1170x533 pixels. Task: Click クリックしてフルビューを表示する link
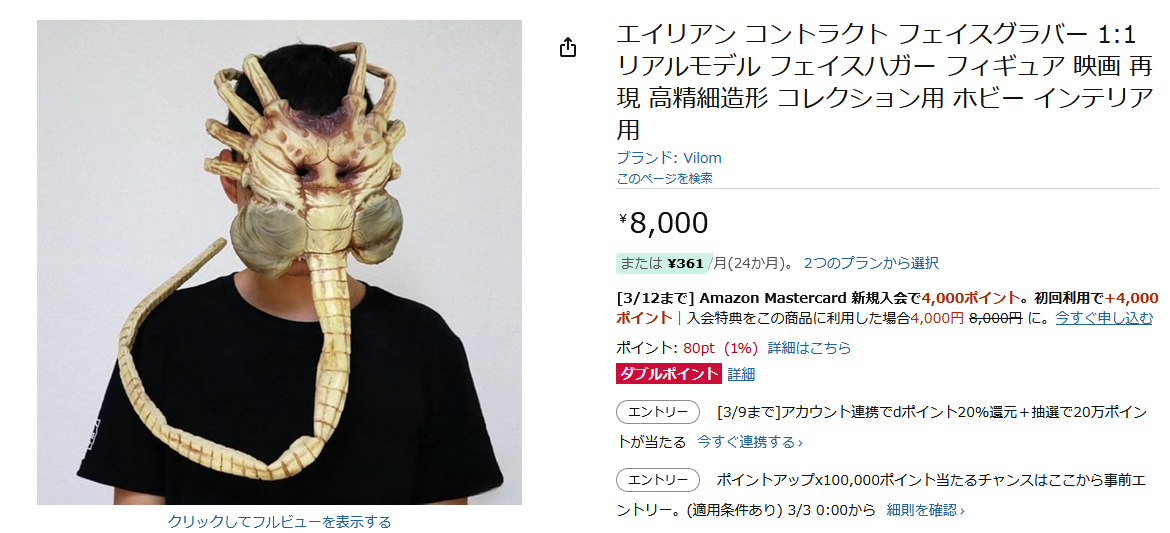coord(279,521)
